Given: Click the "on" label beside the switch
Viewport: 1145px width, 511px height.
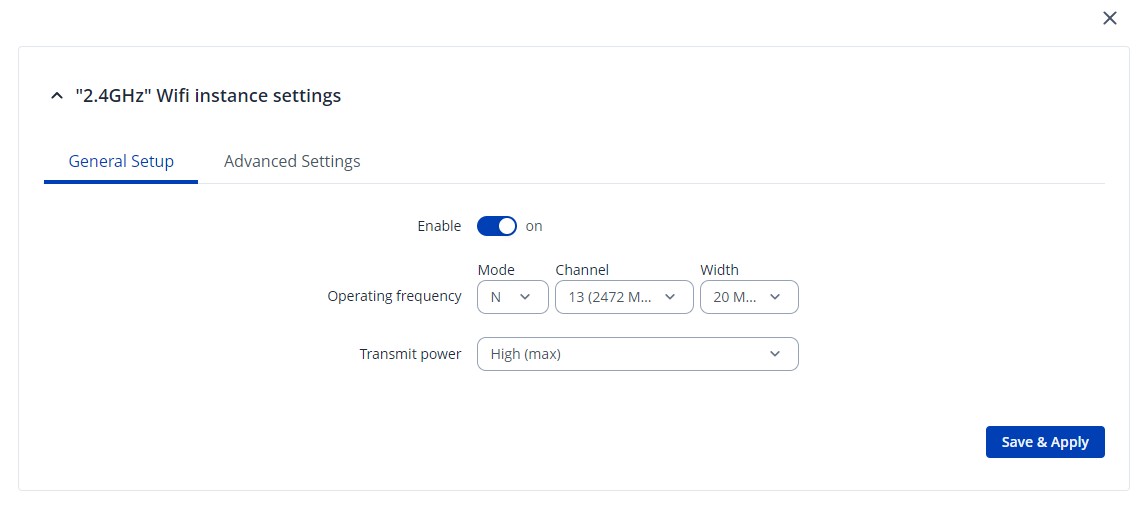Looking at the screenshot, I should 534,226.
